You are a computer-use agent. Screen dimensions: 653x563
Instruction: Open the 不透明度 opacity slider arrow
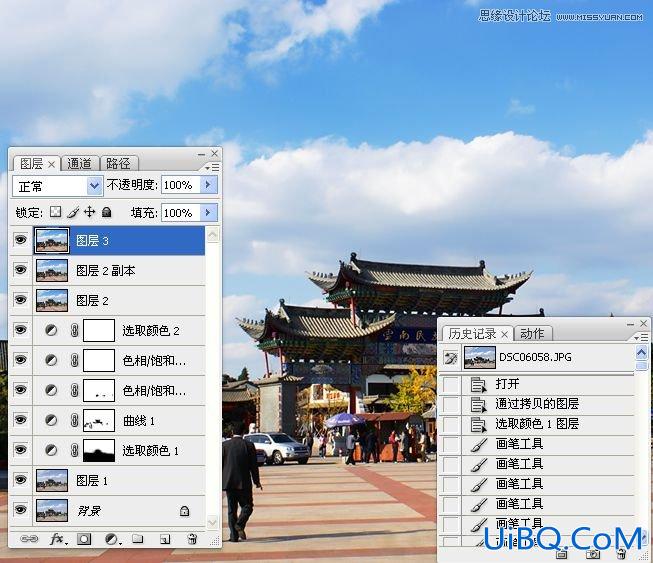[208, 184]
